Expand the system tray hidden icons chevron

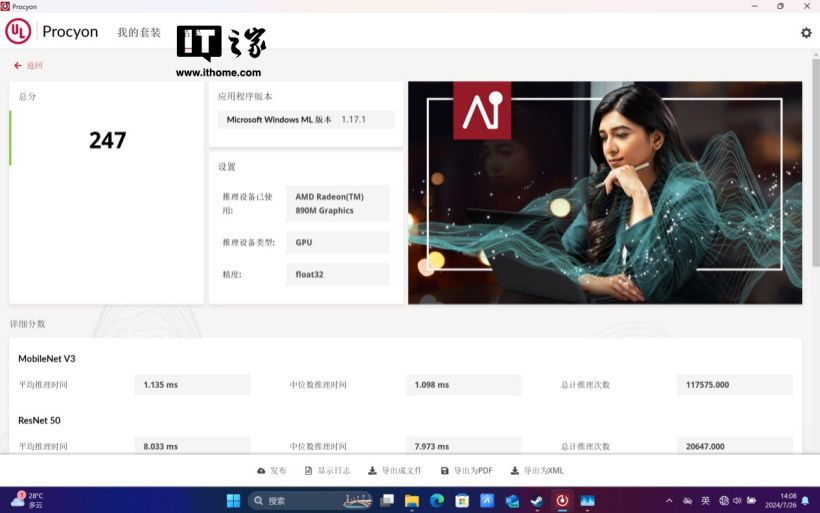pyautogui.click(x=669, y=500)
